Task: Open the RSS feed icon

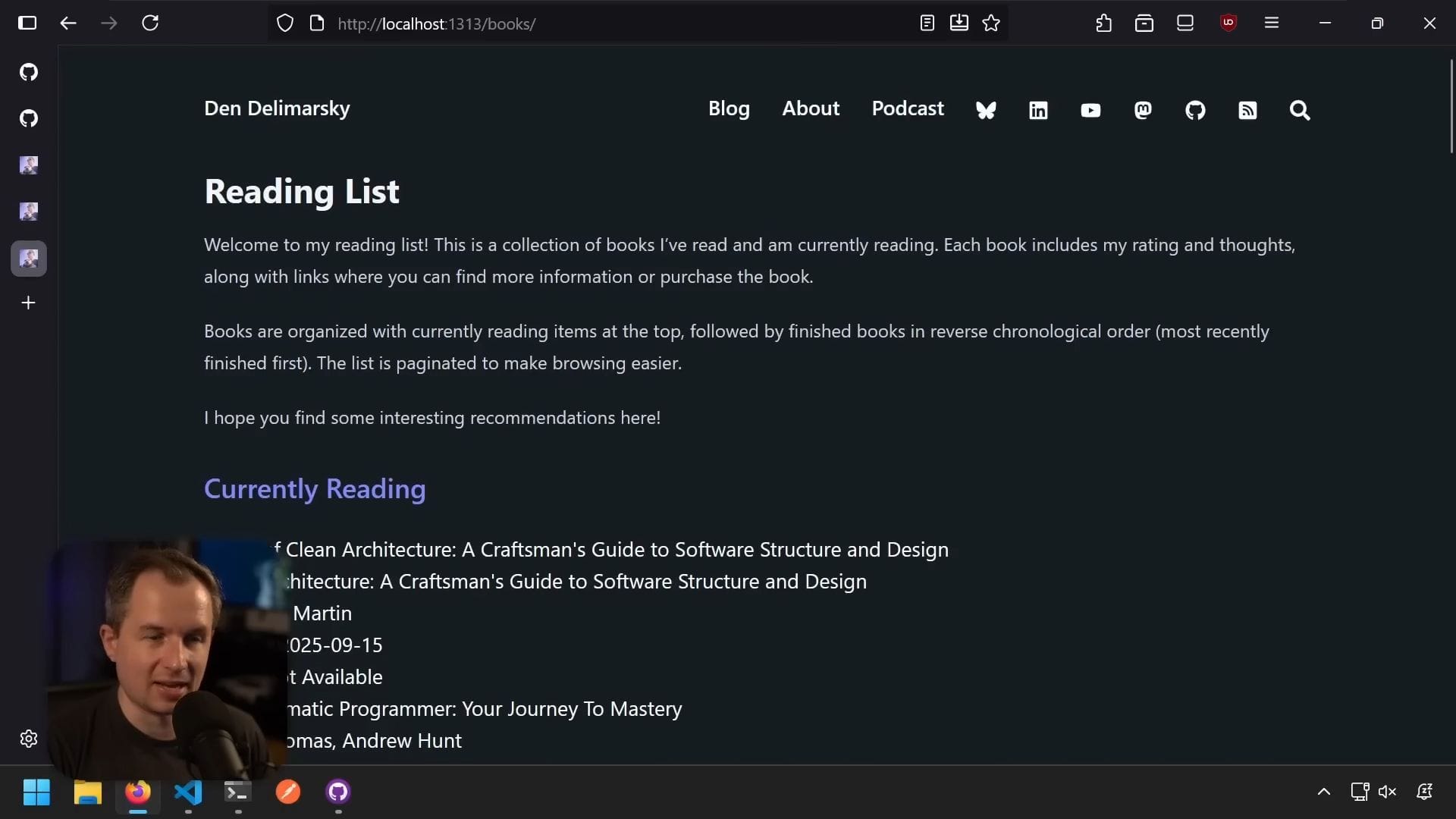Action: tap(1247, 111)
